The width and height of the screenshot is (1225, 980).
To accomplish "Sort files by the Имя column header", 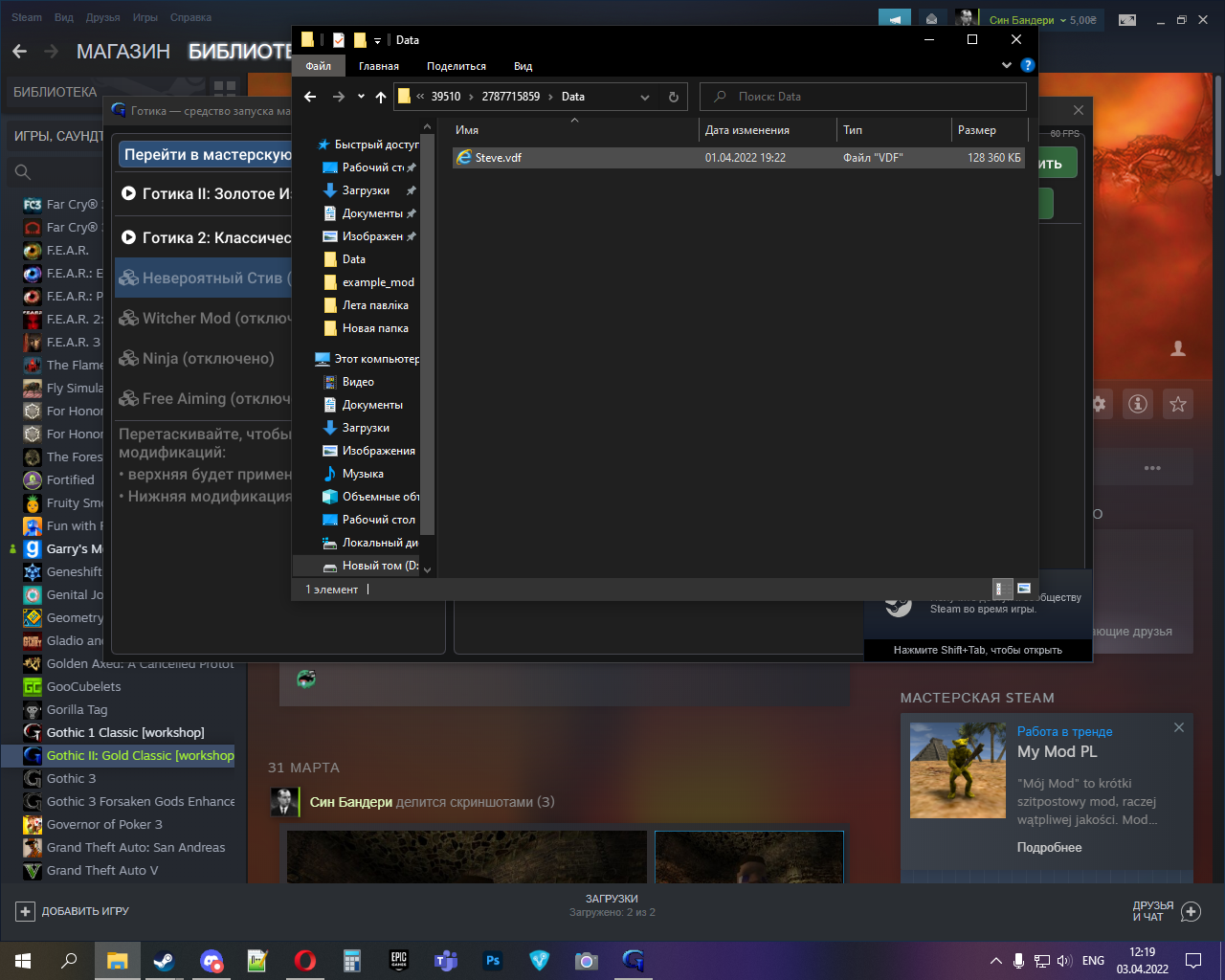I will click(x=467, y=130).
